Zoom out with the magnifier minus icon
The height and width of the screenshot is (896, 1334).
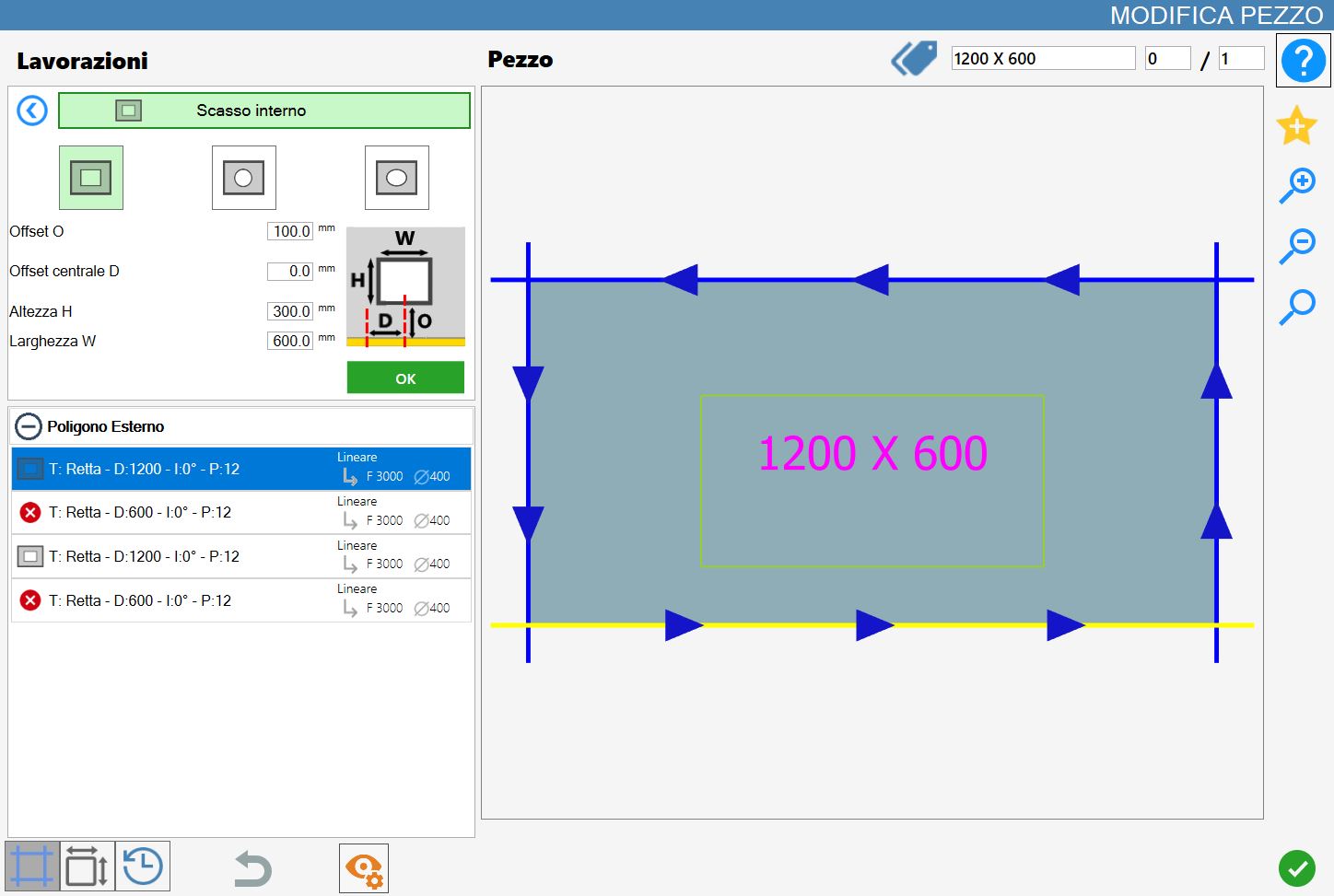point(1297,246)
